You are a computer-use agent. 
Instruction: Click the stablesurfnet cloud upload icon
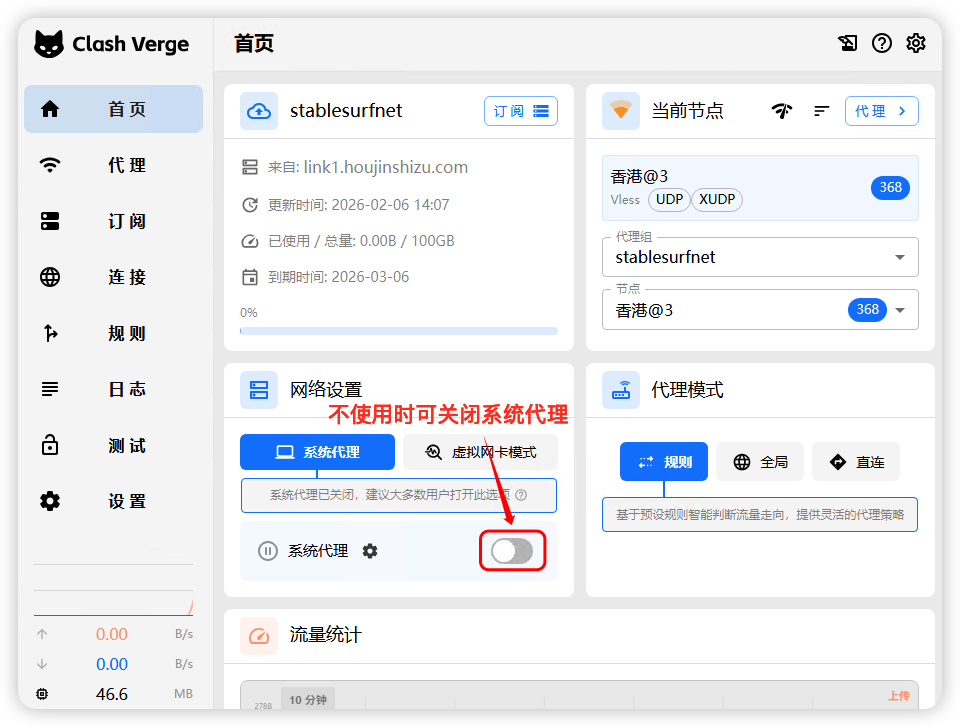[259, 111]
